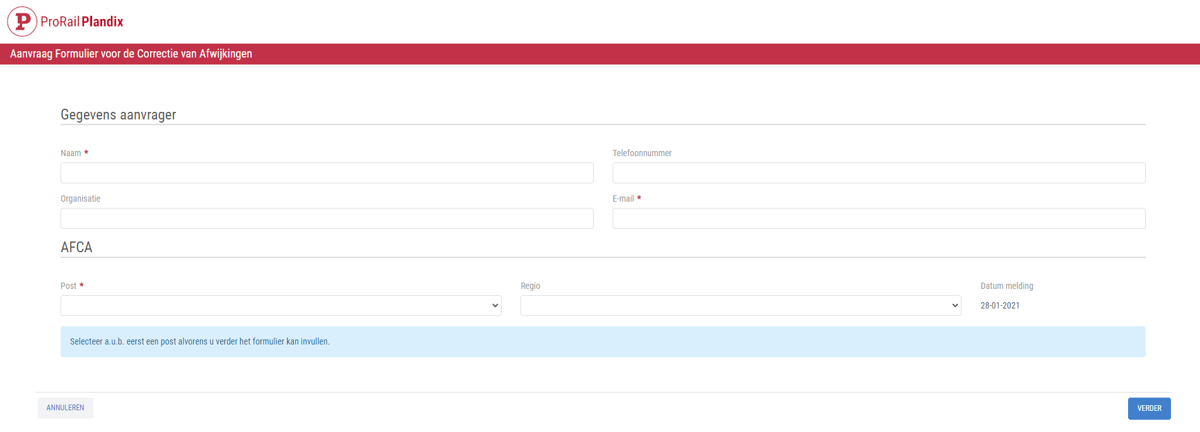Click the Verder button
This screenshot has width=1200, height=432.
click(1149, 408)
